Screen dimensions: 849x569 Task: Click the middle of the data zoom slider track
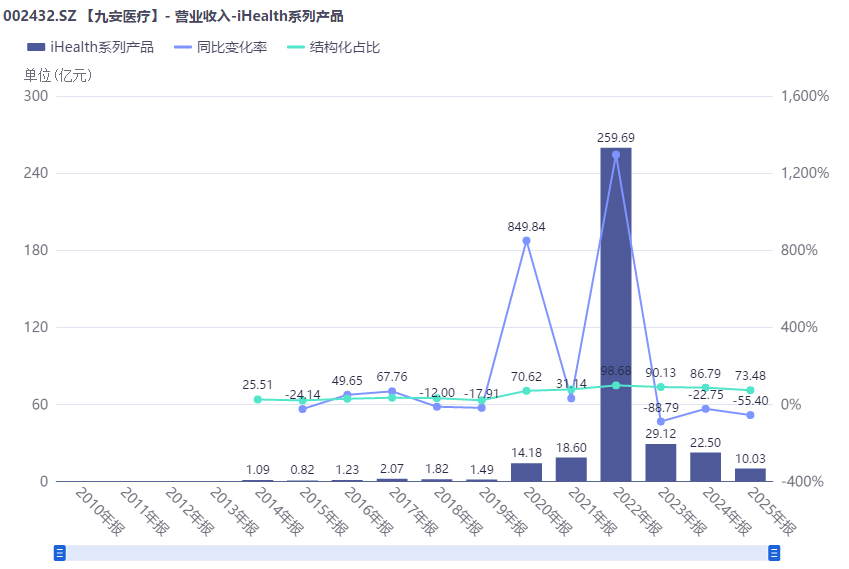(417, 553)
